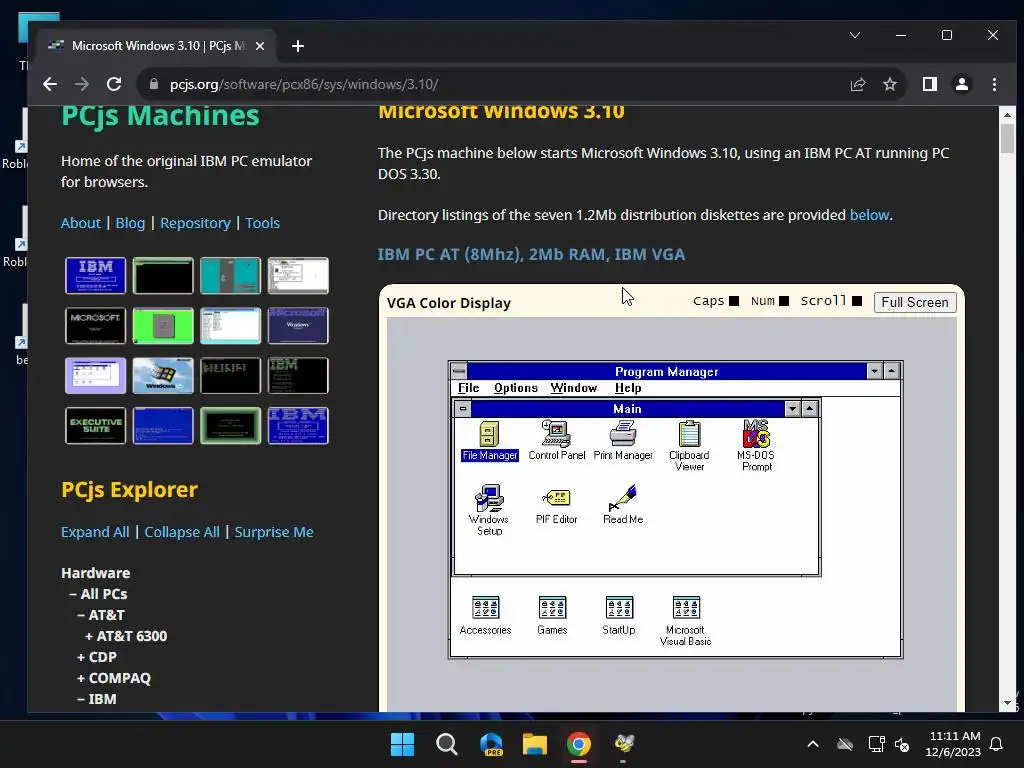Select the StartUp group icon
The height and width of the screenshot is (768, 1024).
pos(618,615)
